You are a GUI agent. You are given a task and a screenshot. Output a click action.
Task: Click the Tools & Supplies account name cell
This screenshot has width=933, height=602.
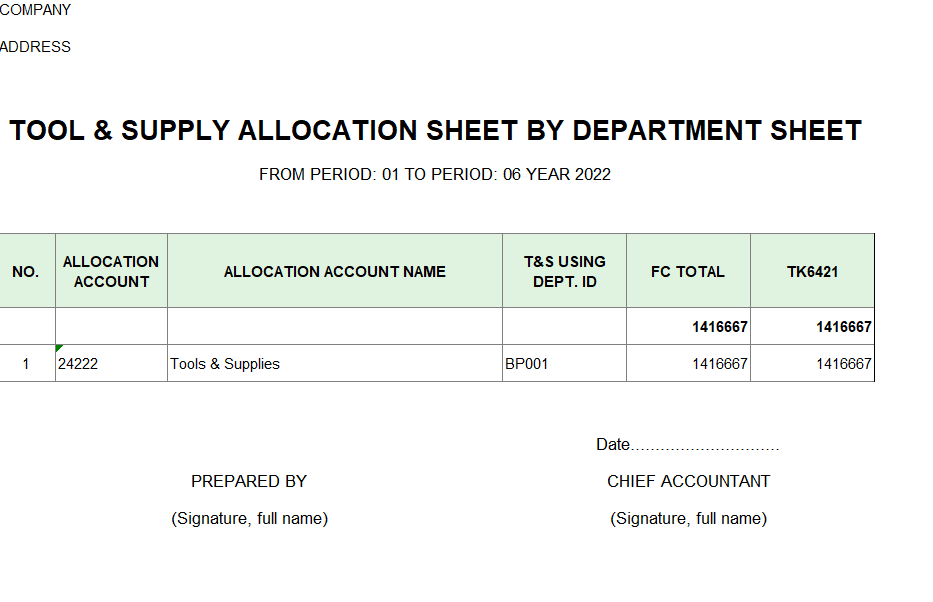[226, 364]
